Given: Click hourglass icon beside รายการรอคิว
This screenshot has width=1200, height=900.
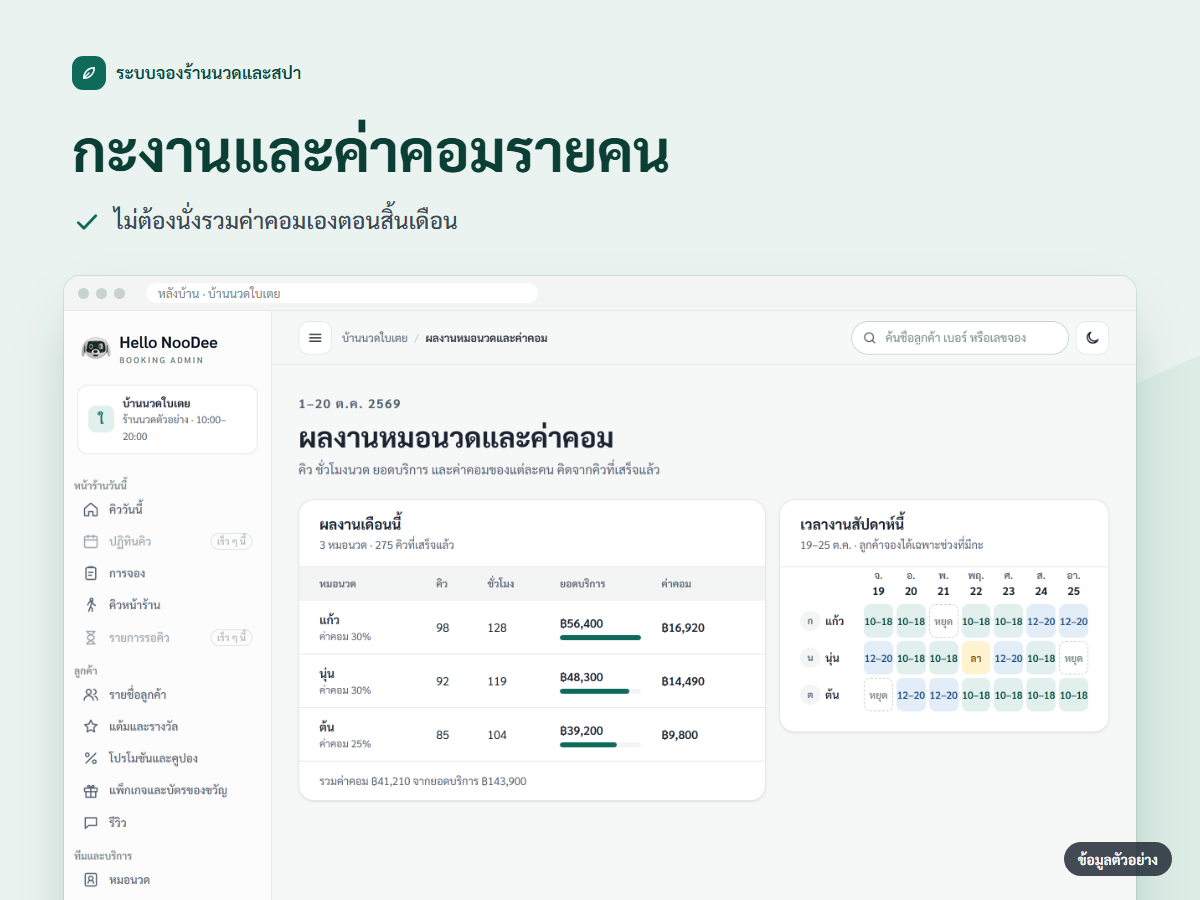Looking at the screenshot, I should (91, 637).
